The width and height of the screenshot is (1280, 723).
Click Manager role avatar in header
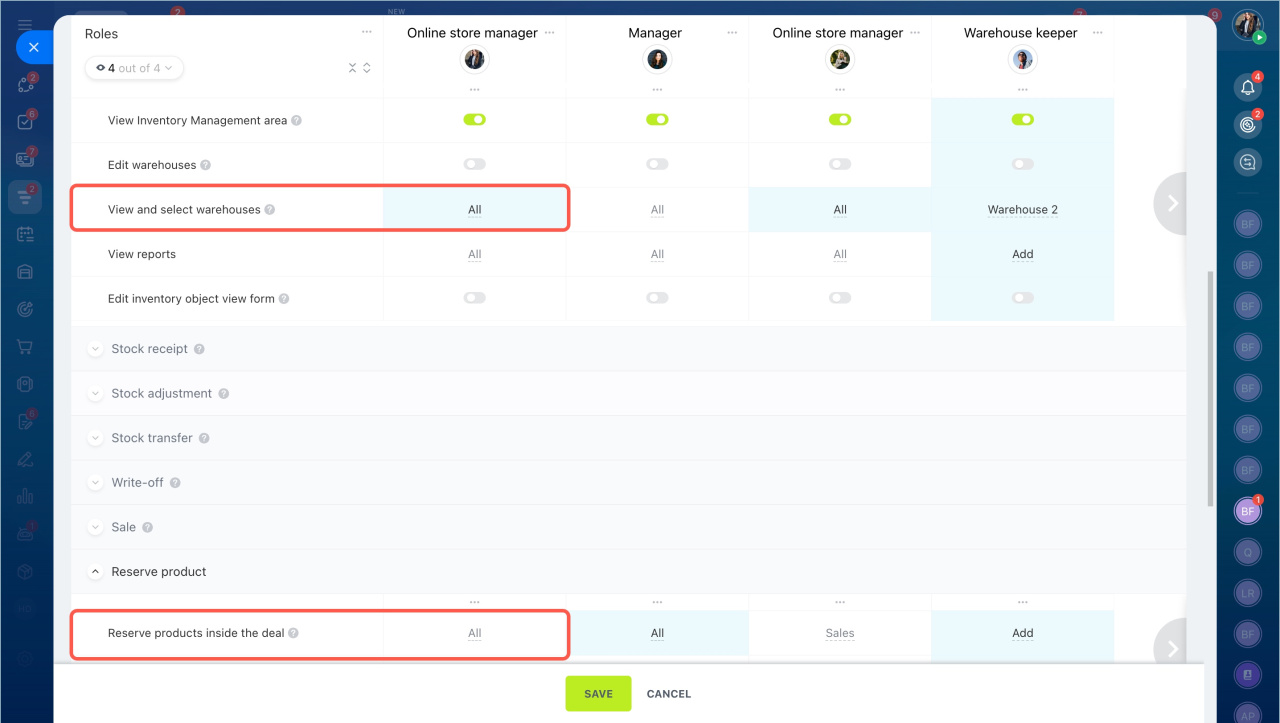pos(657,60)
